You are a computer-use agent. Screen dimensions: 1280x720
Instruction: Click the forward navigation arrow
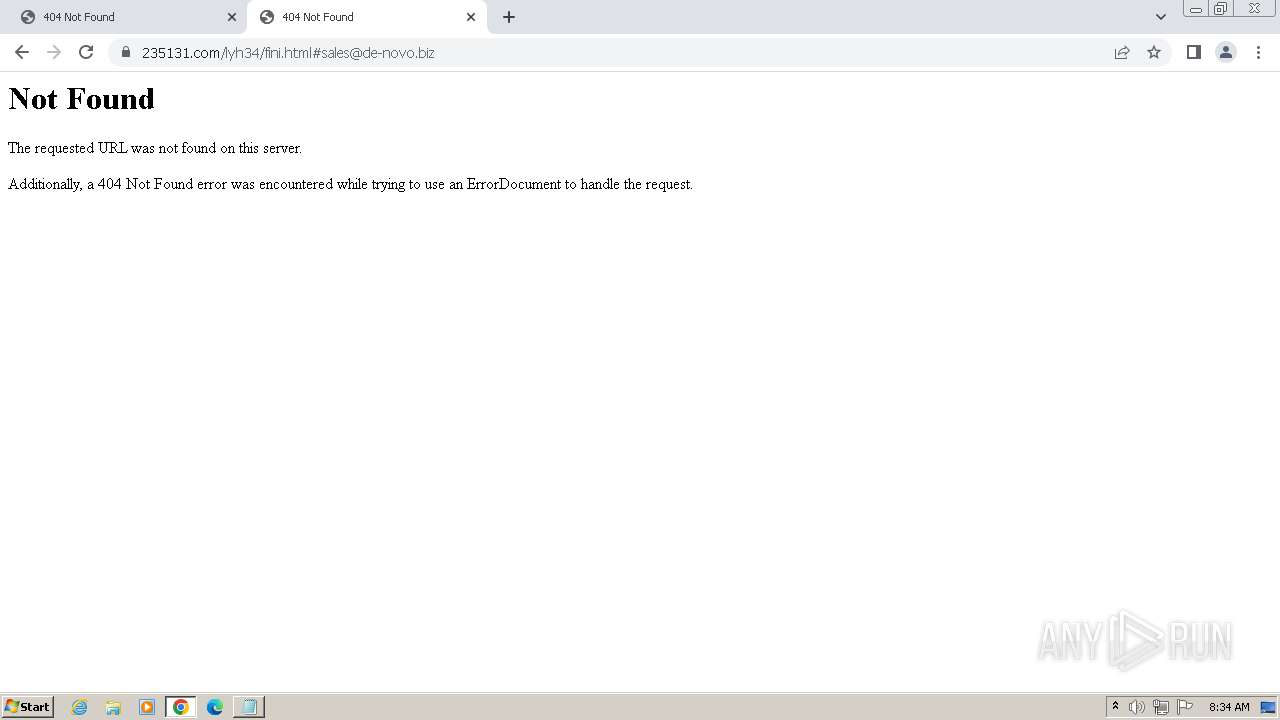[54, 52]
